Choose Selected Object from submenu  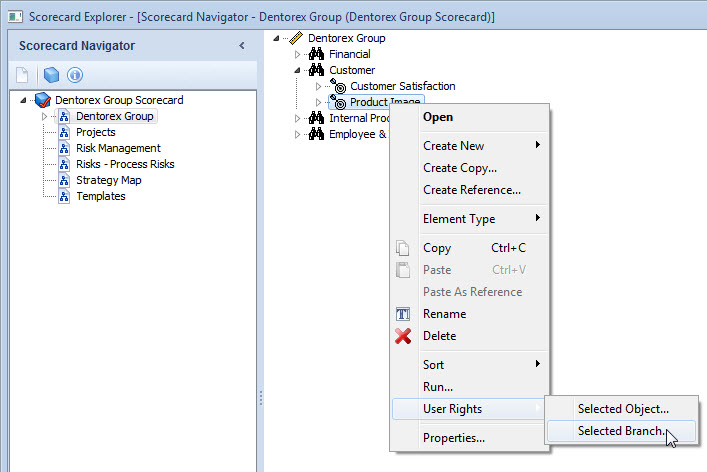point(622,409)
